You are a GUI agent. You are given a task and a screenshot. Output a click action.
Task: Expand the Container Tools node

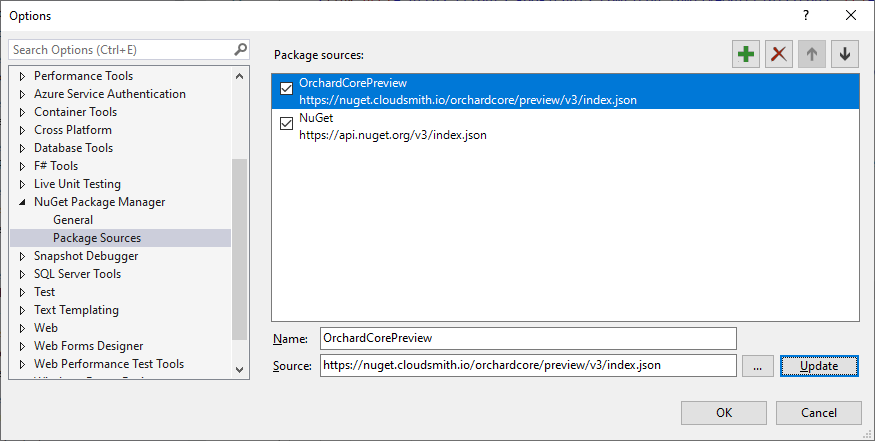pyautogui.click(x=22, y=112)
